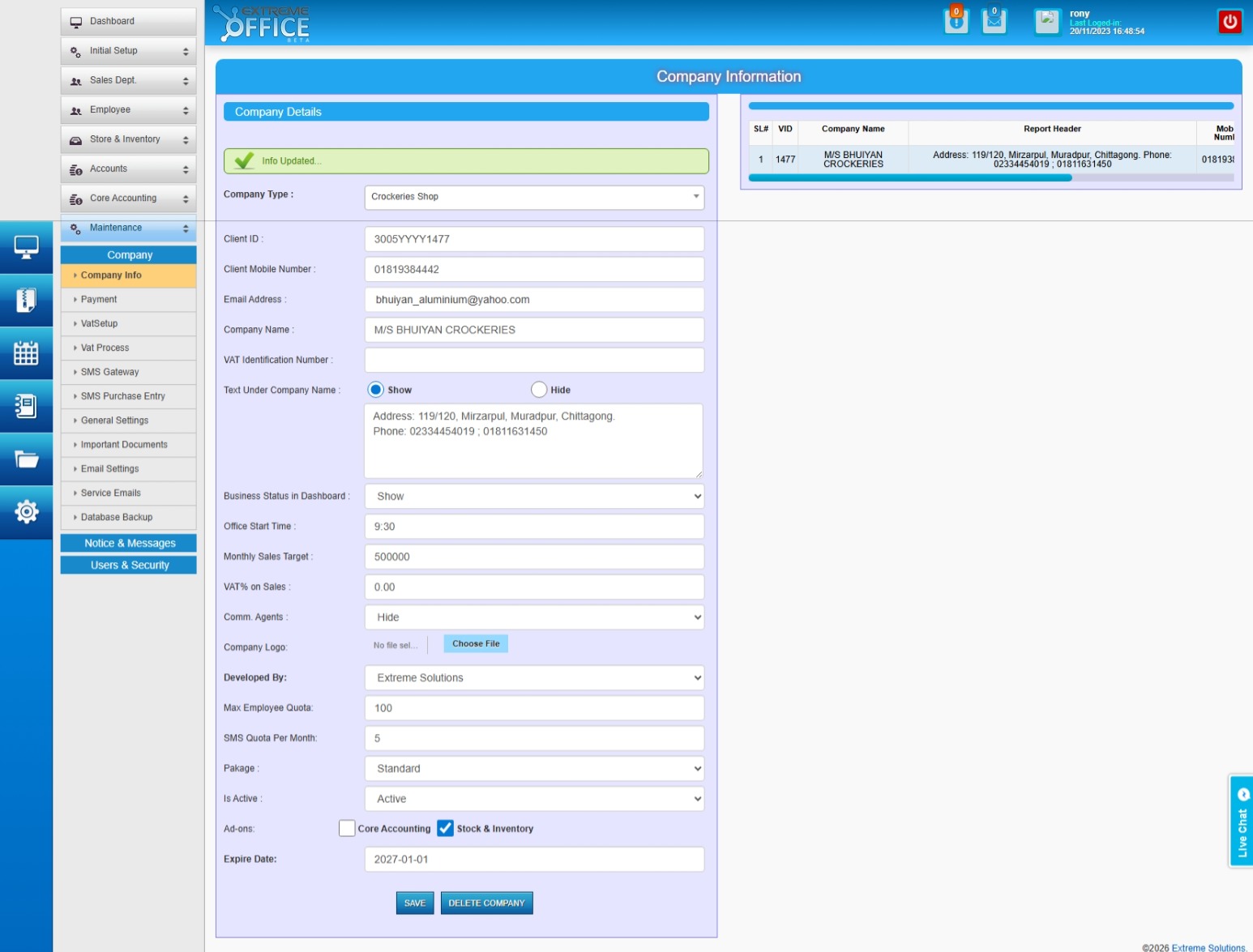Open the alert notifications icon

coord(956,21)
